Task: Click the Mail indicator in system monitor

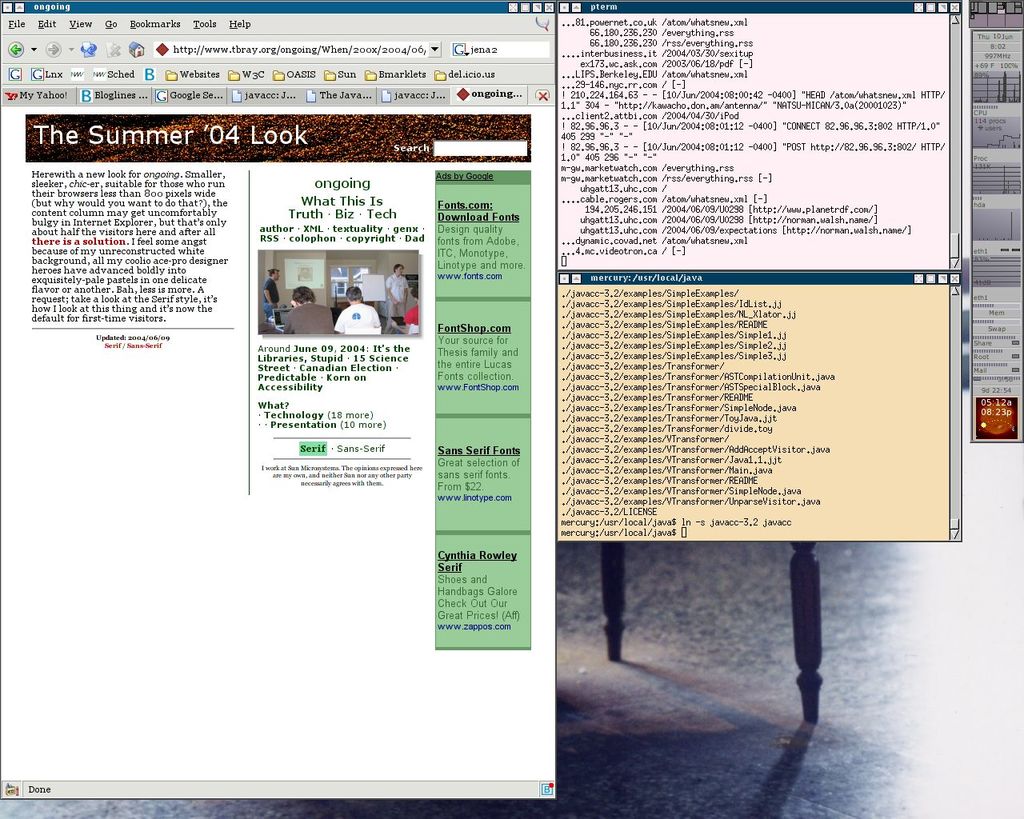Action: [996, 370]
